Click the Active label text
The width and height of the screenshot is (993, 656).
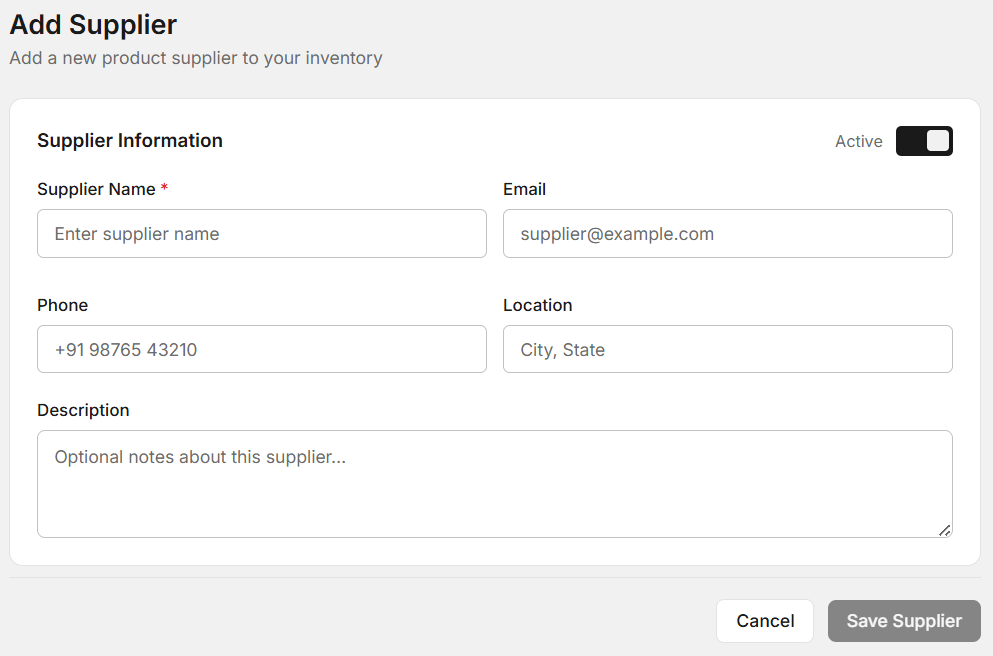pyautogui.click(x=858, y=141)
